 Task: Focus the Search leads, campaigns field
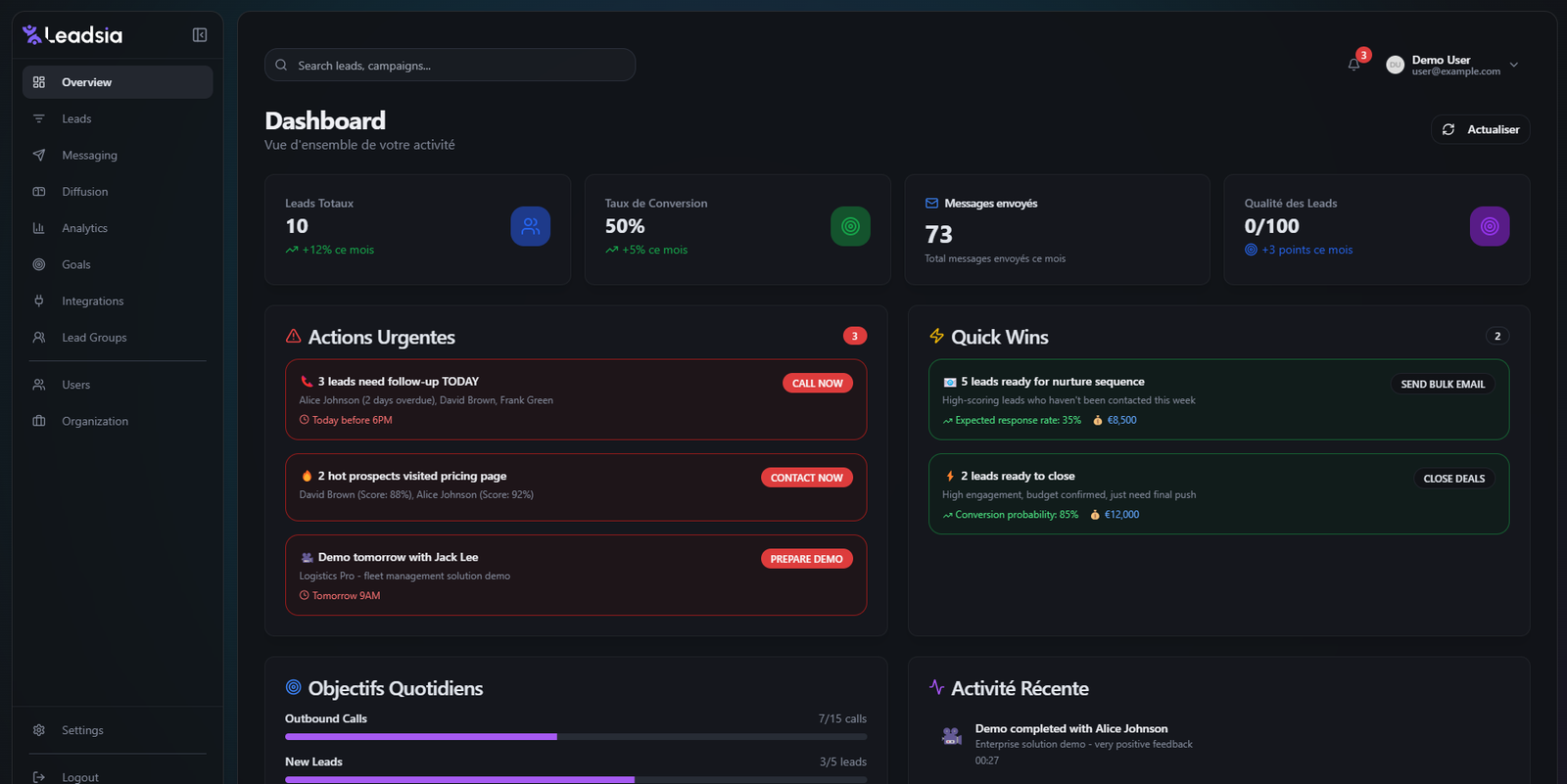tap(450, 65)
